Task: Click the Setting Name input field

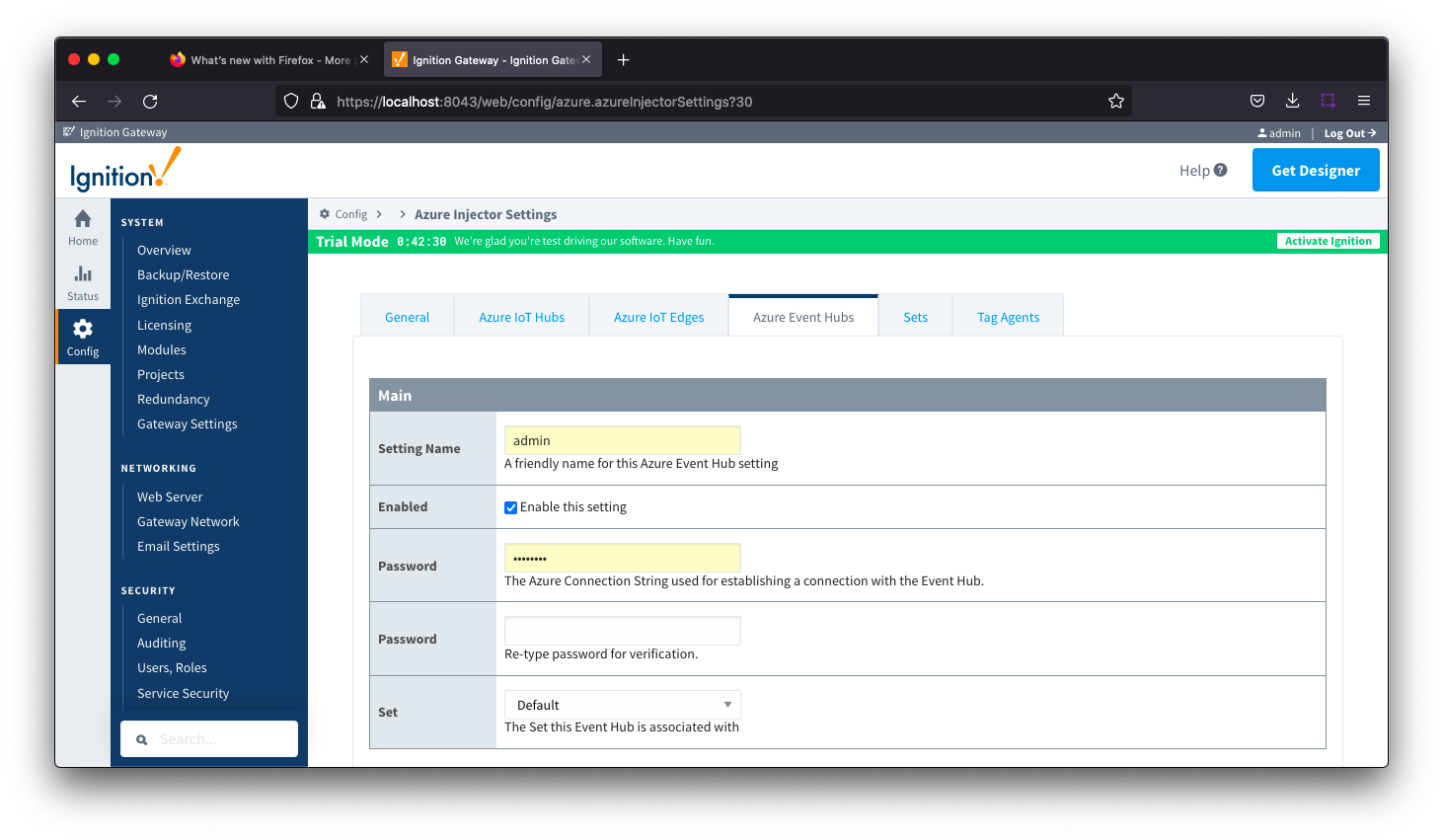Action: (x=622, y=440)
